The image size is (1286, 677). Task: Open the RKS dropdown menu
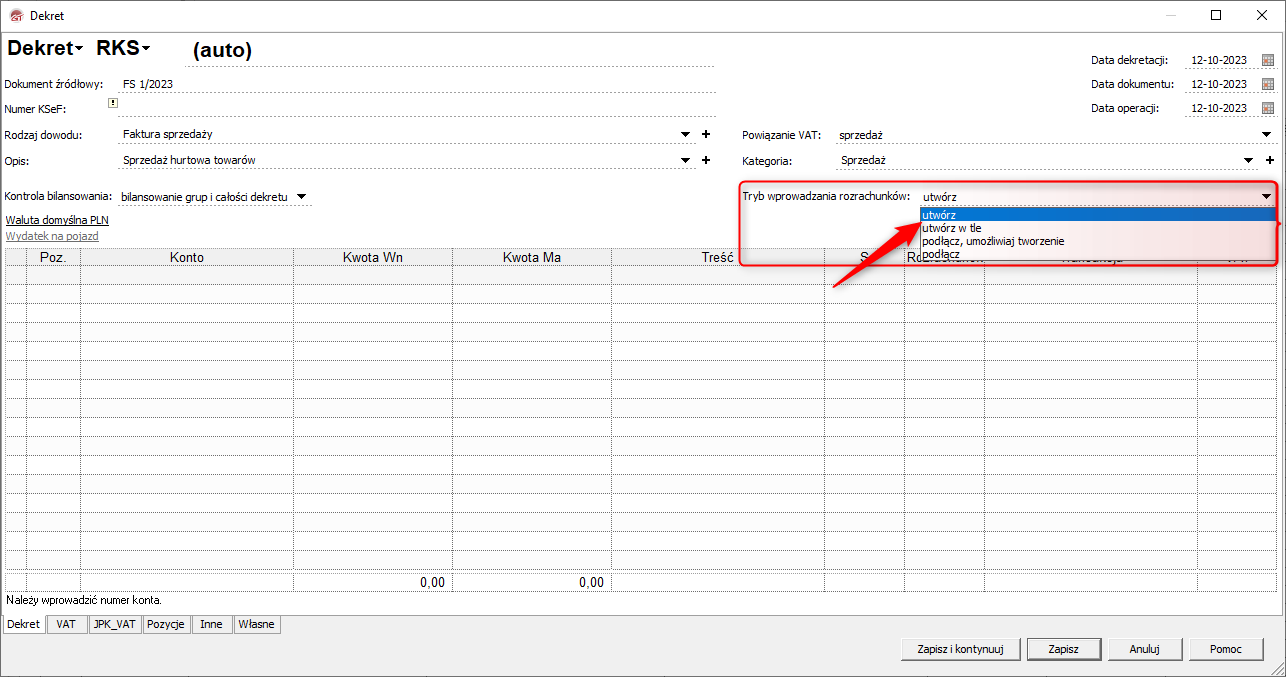click(123, 48)
